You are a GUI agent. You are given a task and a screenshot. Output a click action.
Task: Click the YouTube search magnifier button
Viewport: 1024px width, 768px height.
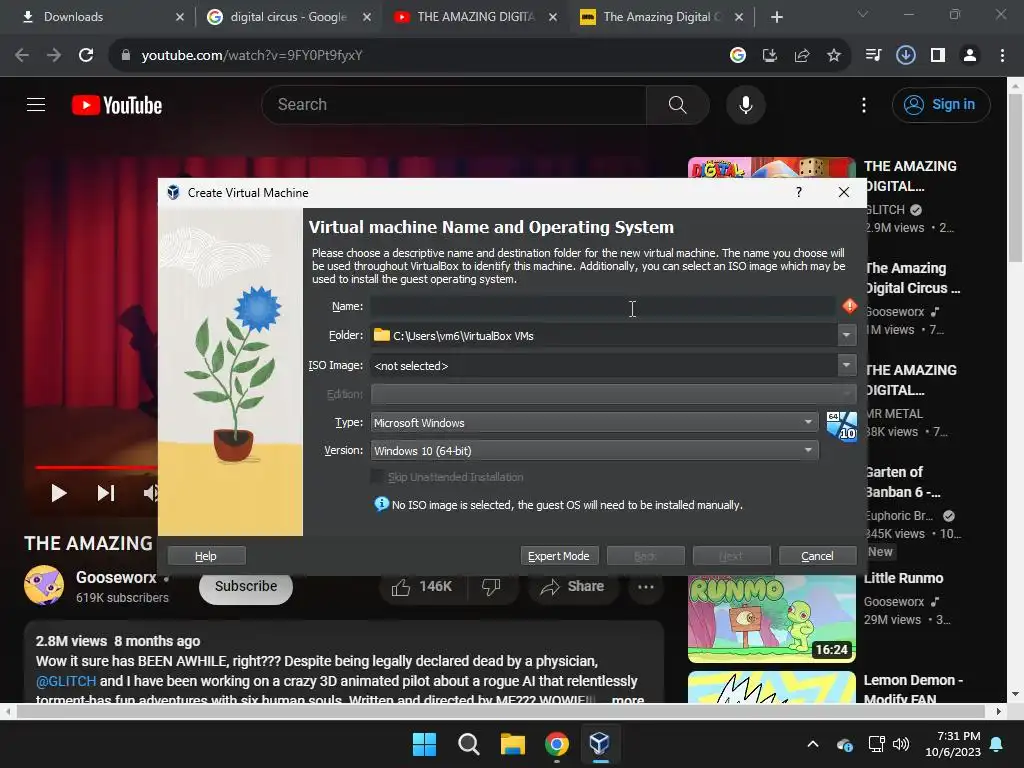coord(677,104)
